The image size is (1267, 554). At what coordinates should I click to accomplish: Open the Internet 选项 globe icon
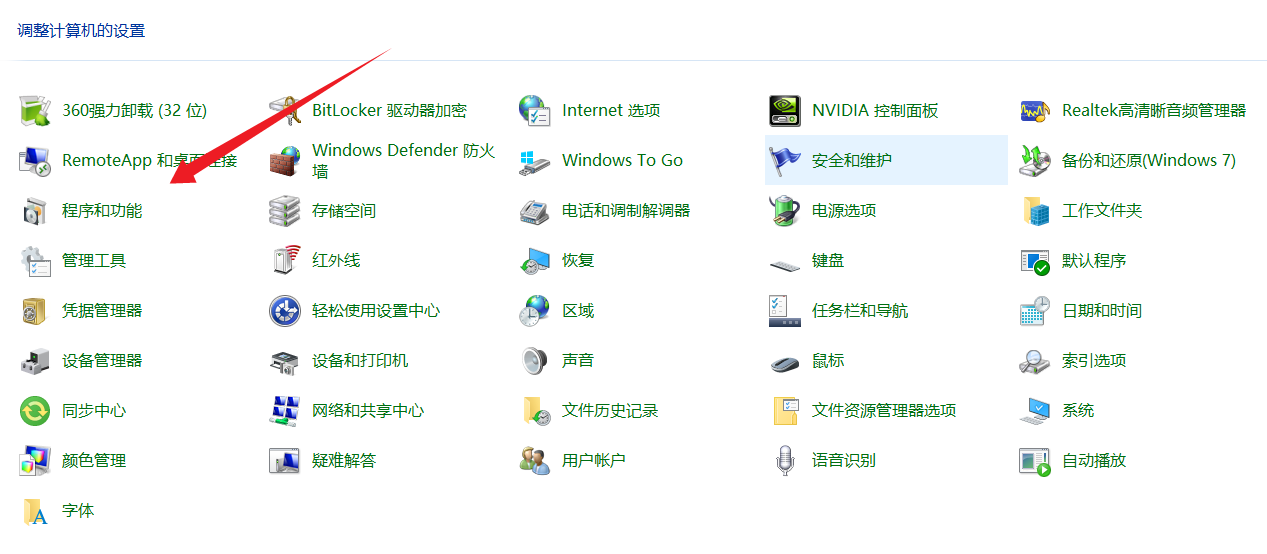535,110
